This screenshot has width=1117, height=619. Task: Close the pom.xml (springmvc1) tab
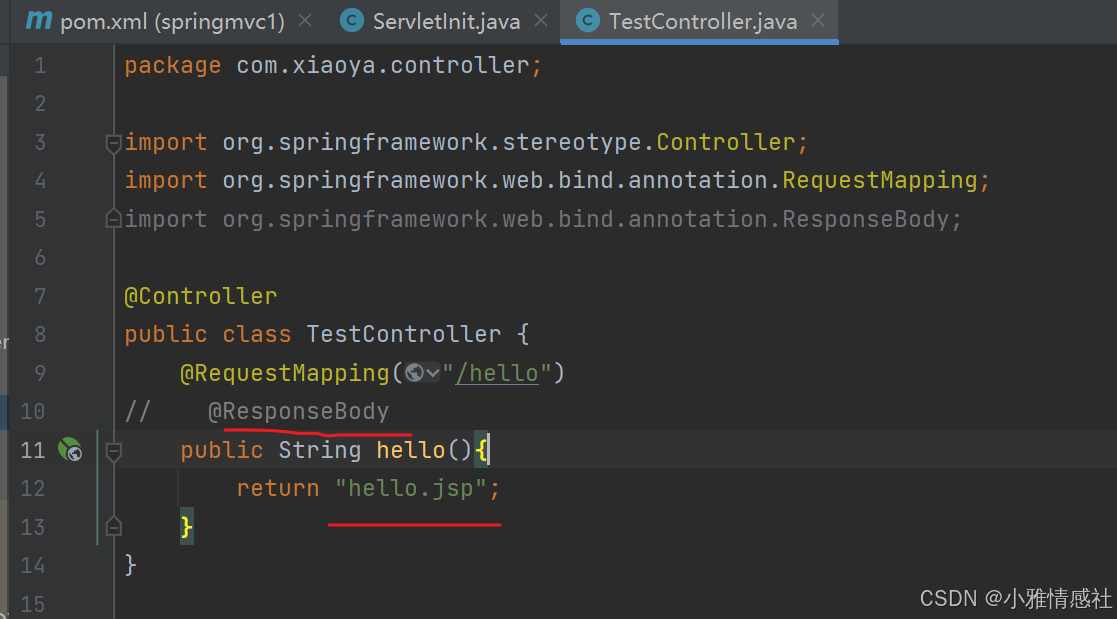[305, 21]
